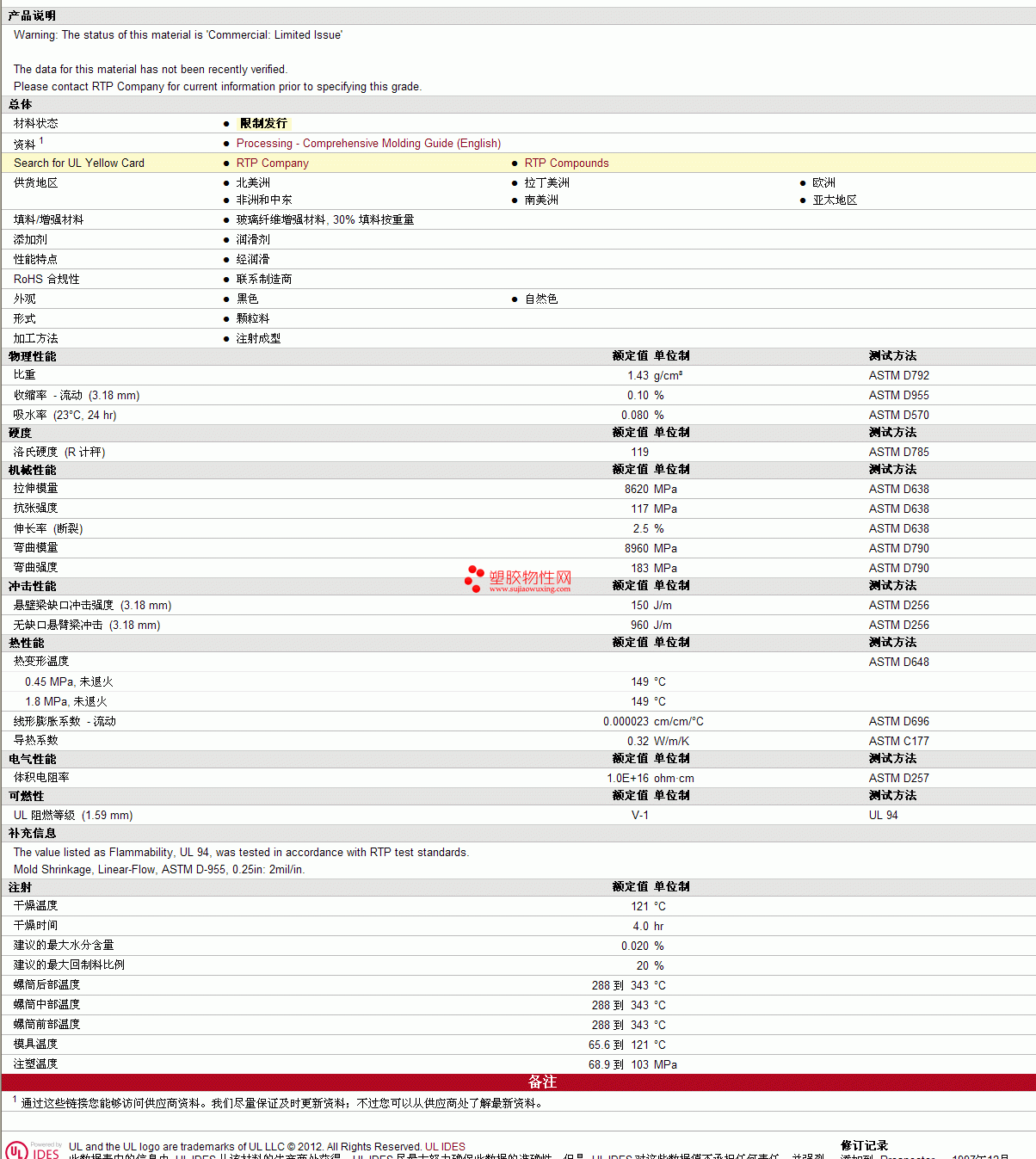Click ASTM D638 in the 伸长率 row
1036x1159 pixels.
tap(899, 529)
